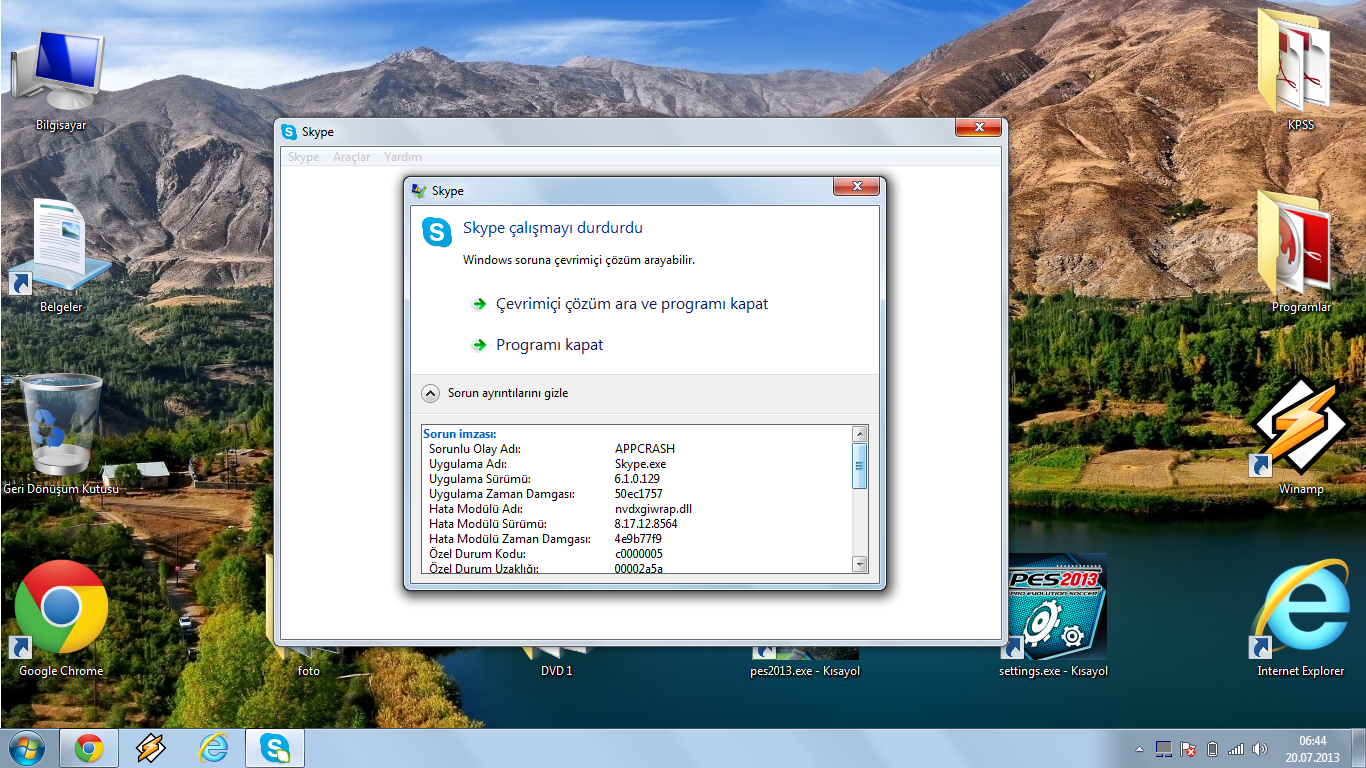The width and height of the screenshot is (1366, 768).
Task: Click the Skype logo in crash dialog header
Action: tap(437, 232)
